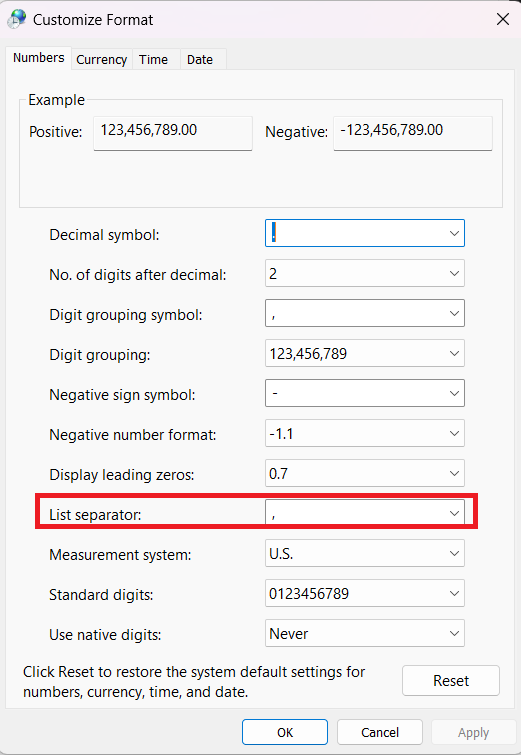Click the Reset button
521x755 pixels.
[451, 680]
